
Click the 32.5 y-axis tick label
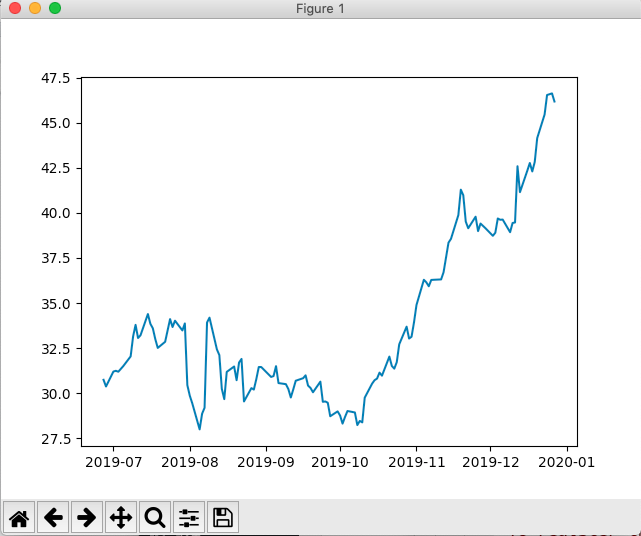tap(56, 349)
